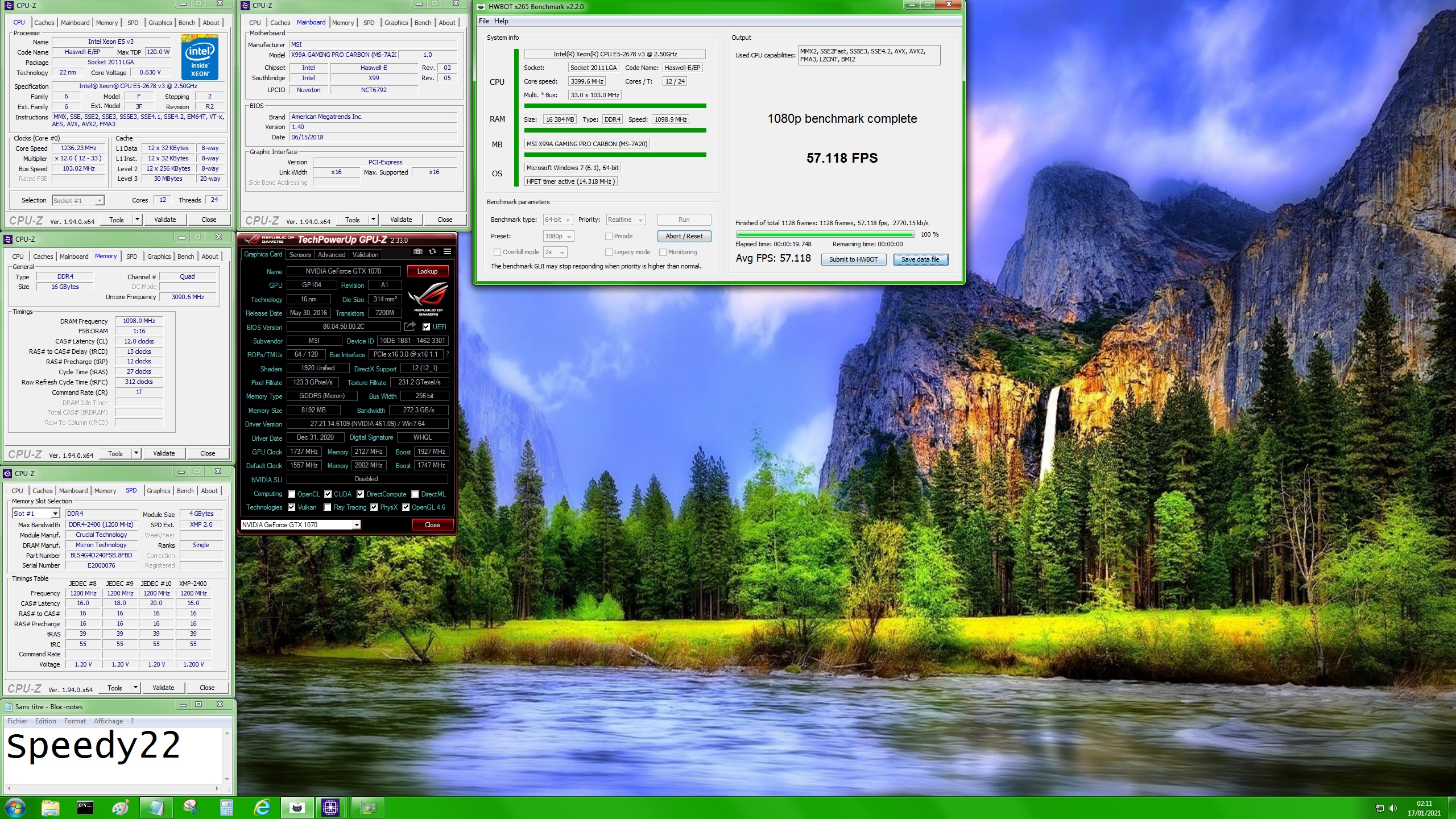Viewport: 1456px width, 819px height.
Task: Click the Lookup button in GPU-Z
Action: tap(427, 271)
